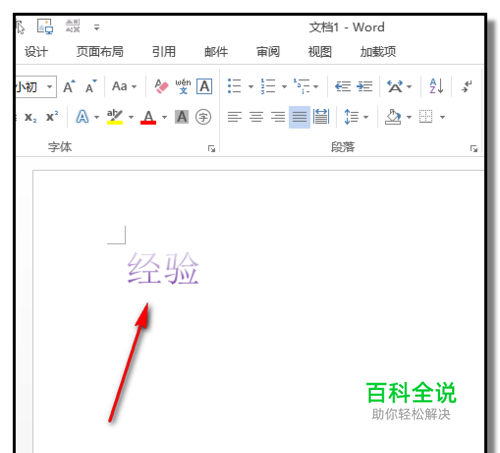Expand the Text Effects dropdown arrow
500x453 pixels.
tap(97, 117)
